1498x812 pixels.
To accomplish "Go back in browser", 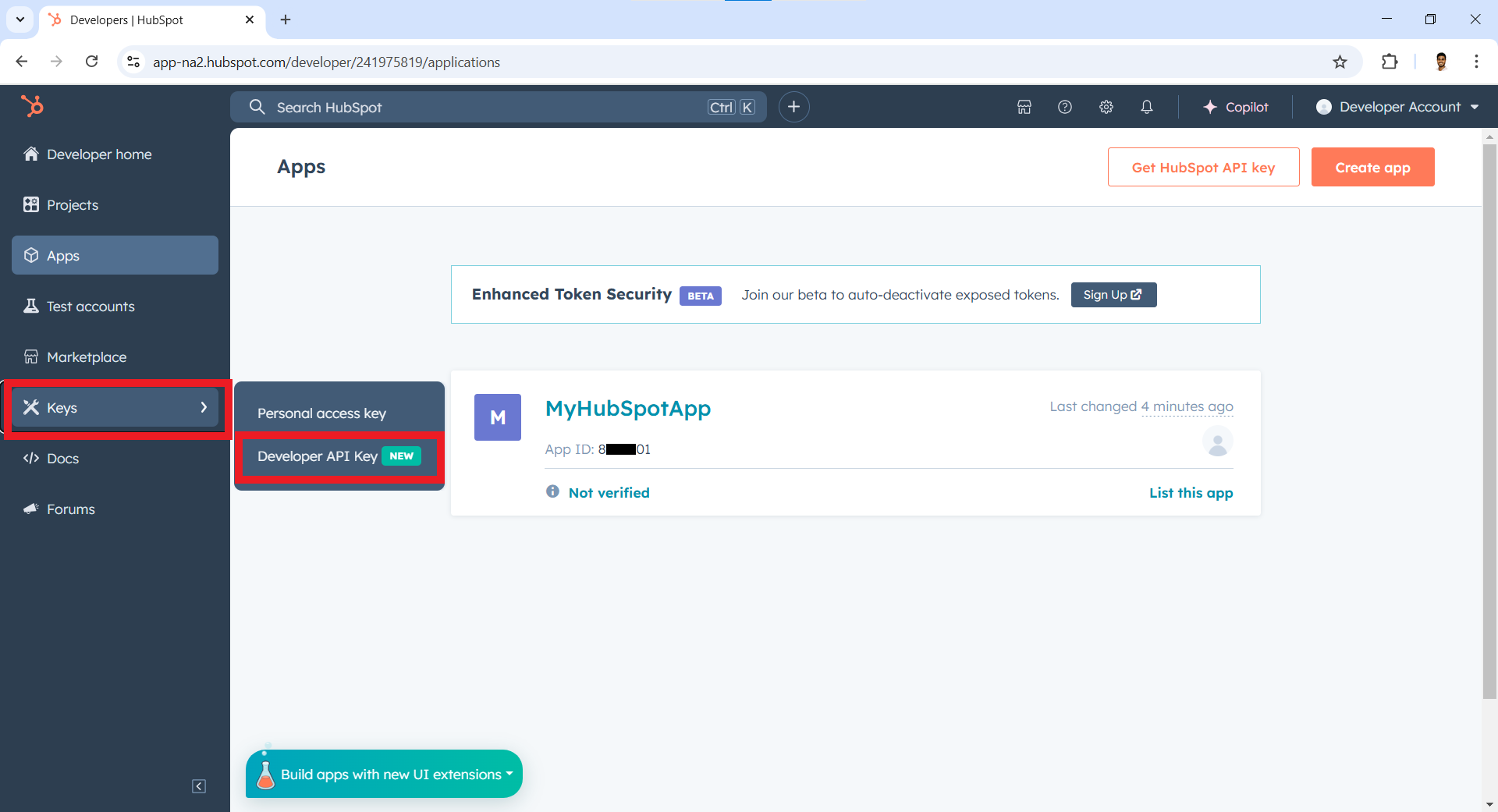I will 22,62.
